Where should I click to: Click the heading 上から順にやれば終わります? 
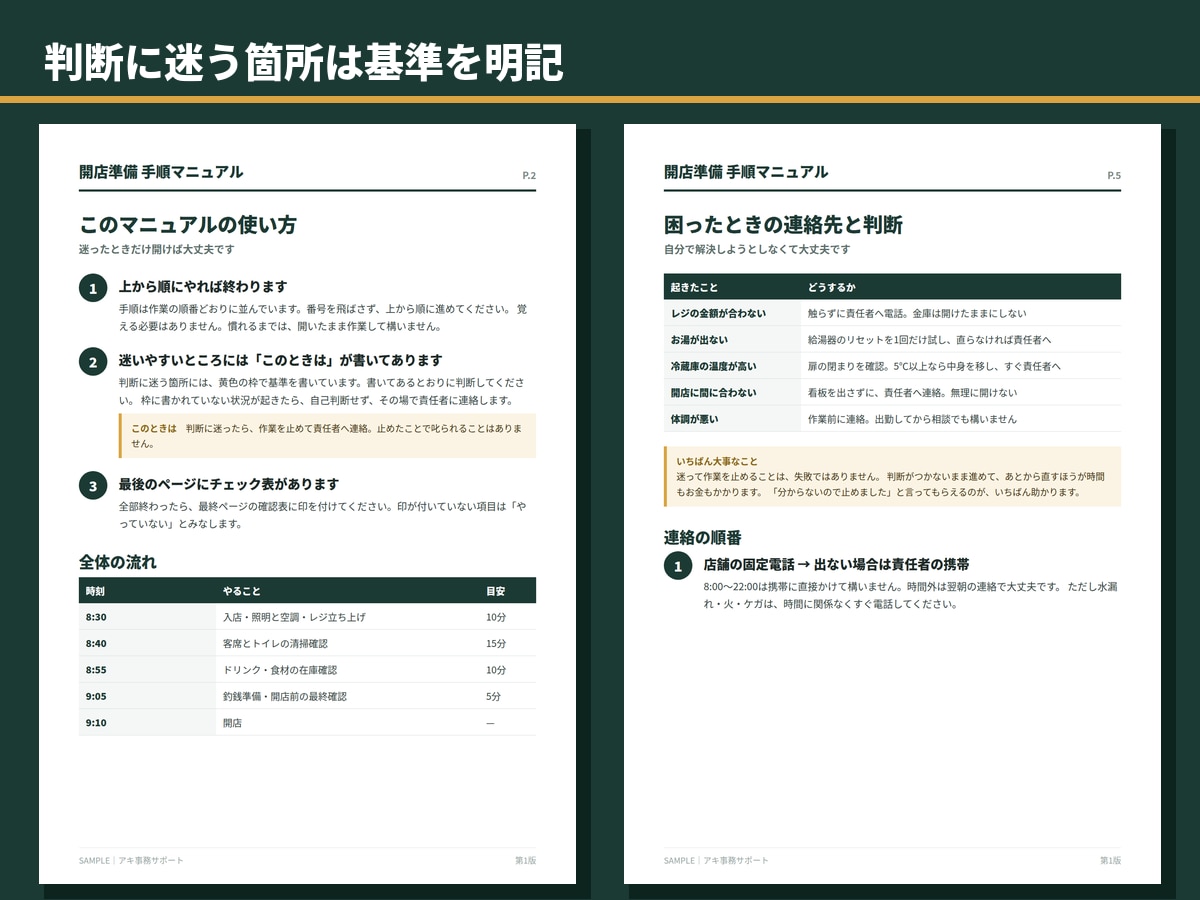pos(203,286)
